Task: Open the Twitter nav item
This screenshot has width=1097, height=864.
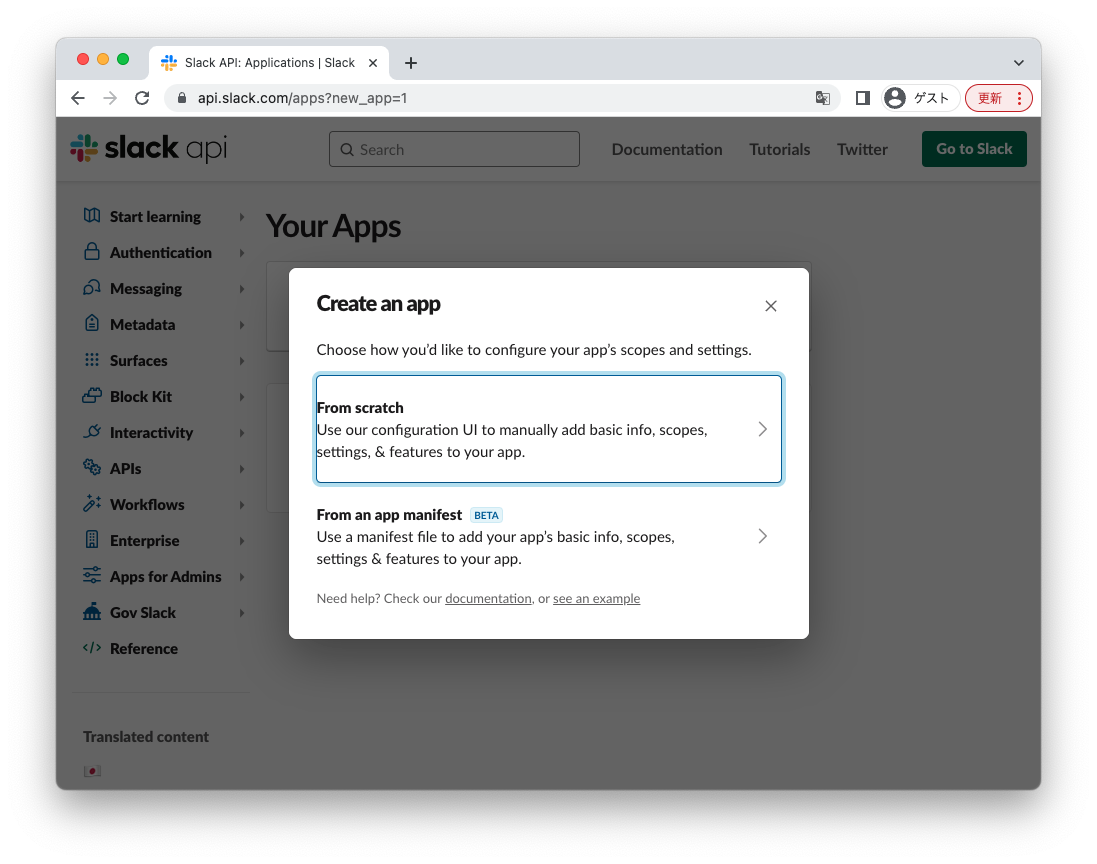Action: (862, 149)
